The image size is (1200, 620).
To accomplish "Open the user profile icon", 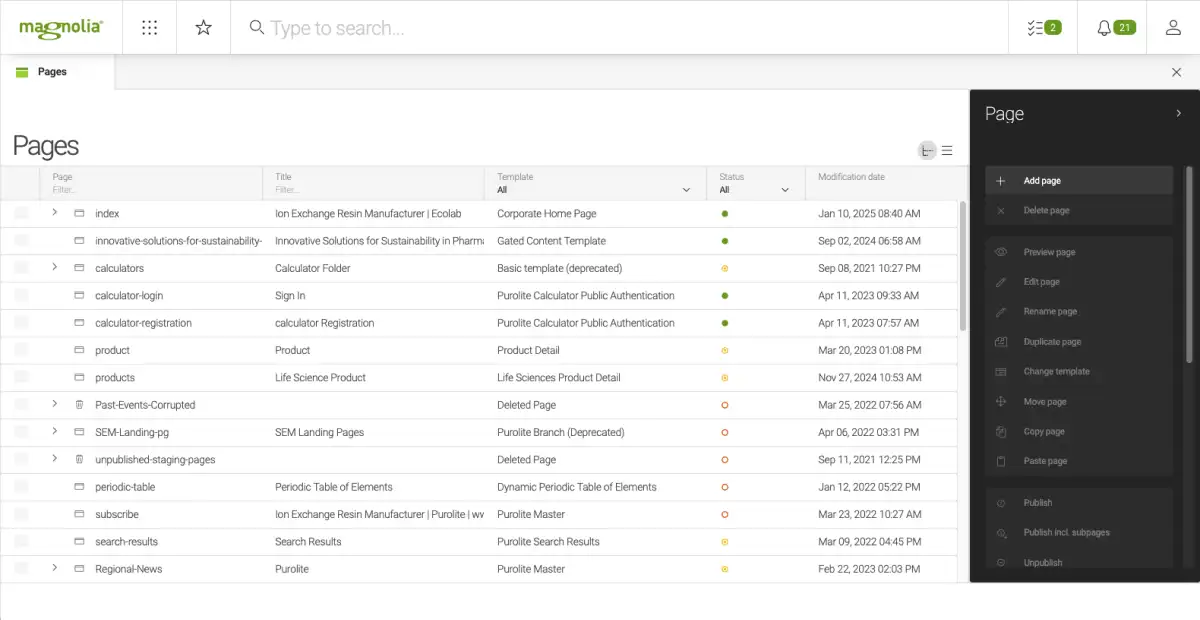I will [1174, 28].
